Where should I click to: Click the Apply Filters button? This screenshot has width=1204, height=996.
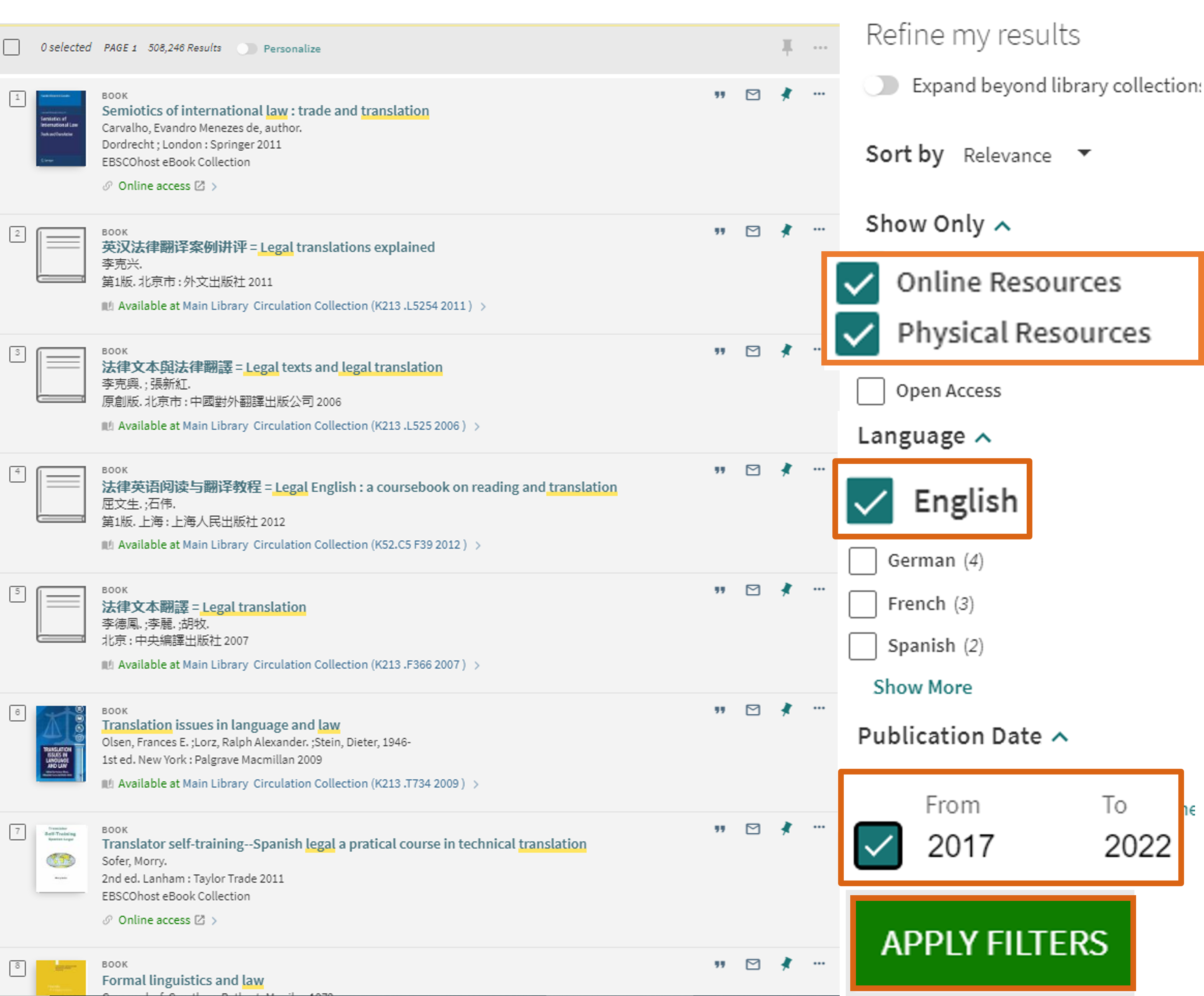click(x=994, y=943)
